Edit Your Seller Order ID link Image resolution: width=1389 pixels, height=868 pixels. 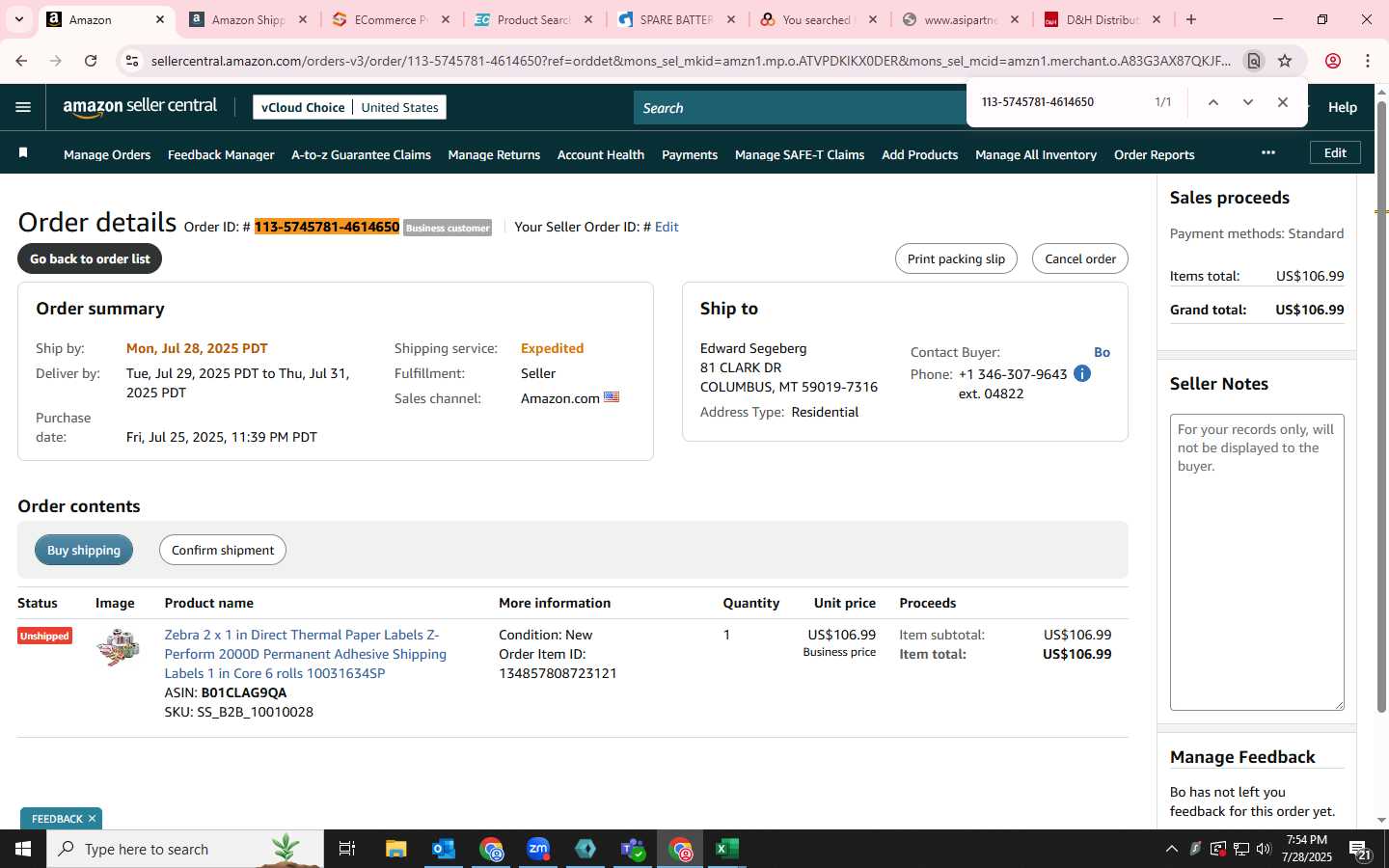667,227
